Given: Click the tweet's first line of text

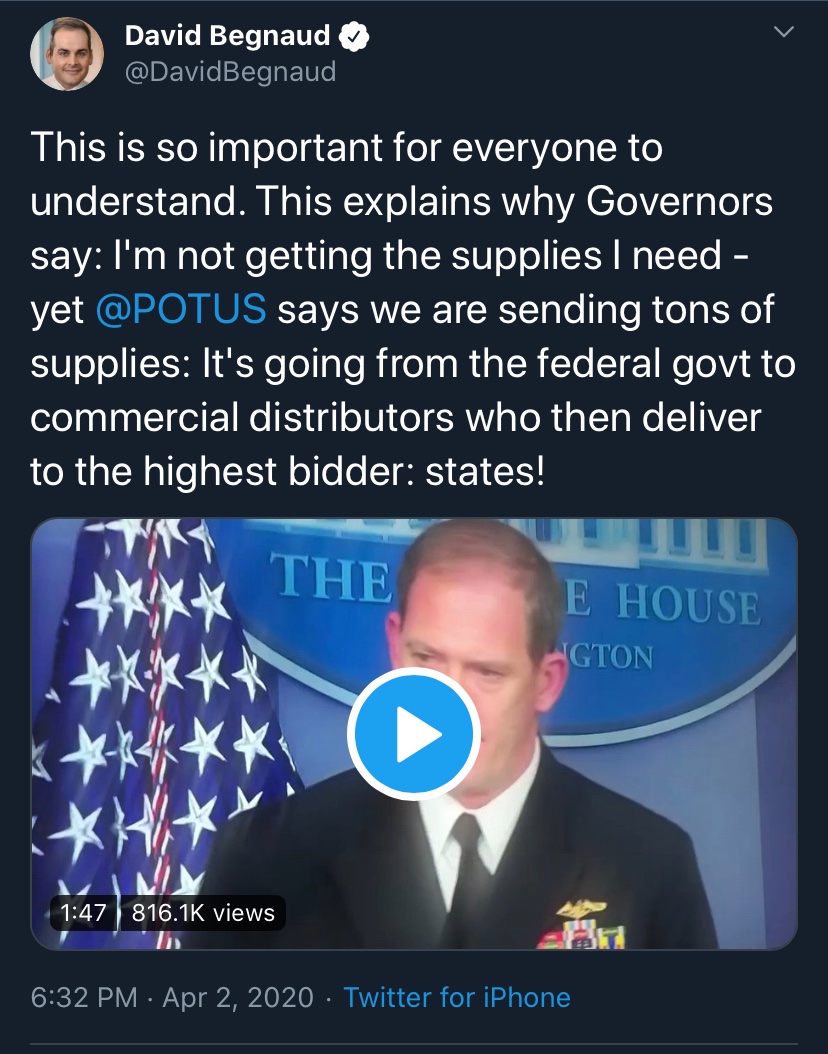Looking at the screenshot, I should [x=347, y=147].
